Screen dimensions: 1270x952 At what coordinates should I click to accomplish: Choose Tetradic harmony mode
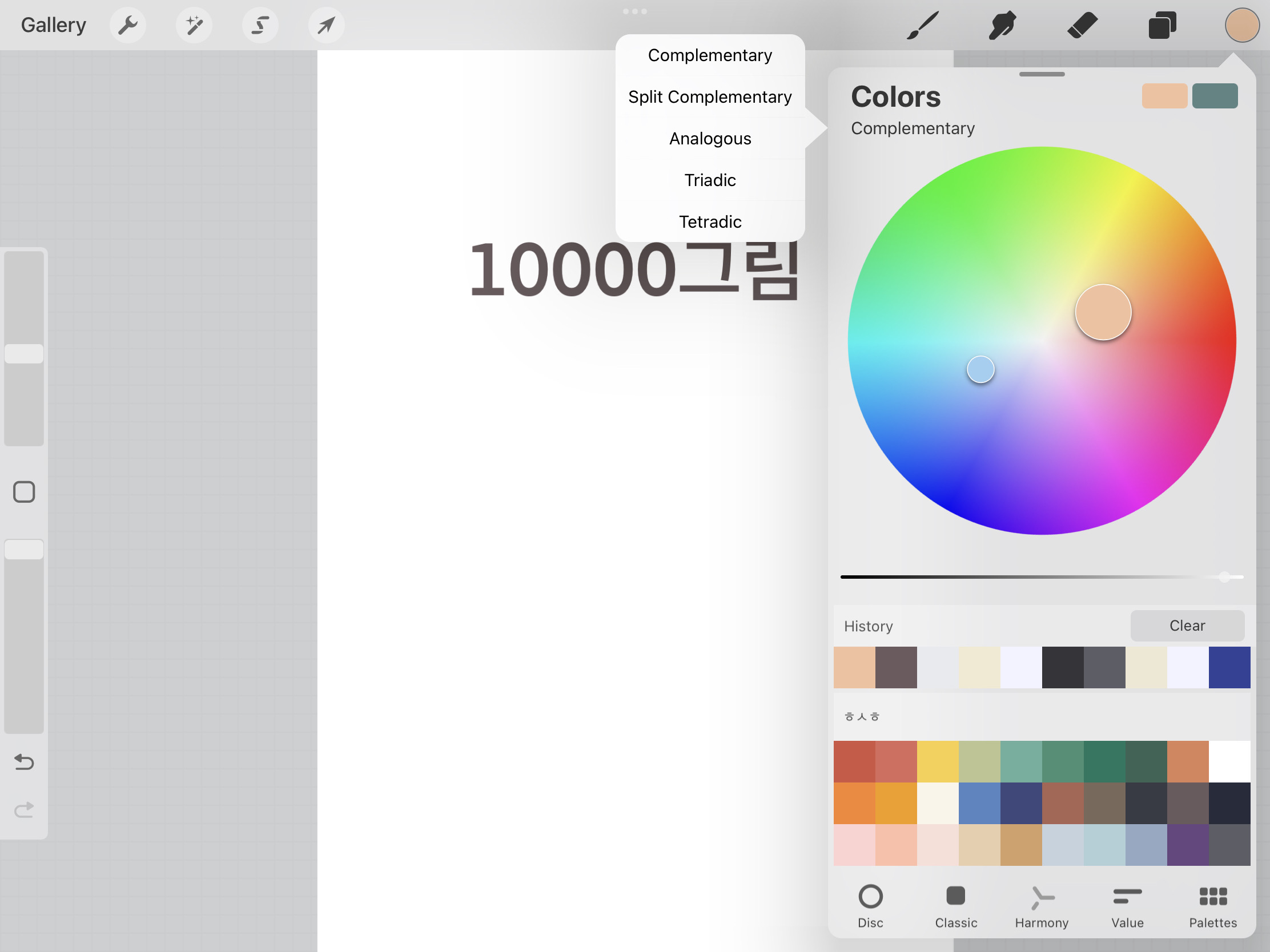click(710, 221)
